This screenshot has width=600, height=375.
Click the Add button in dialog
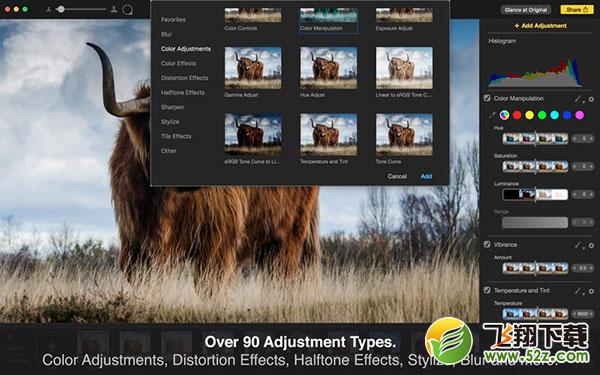pyautogui.click(x=426, y=176)
